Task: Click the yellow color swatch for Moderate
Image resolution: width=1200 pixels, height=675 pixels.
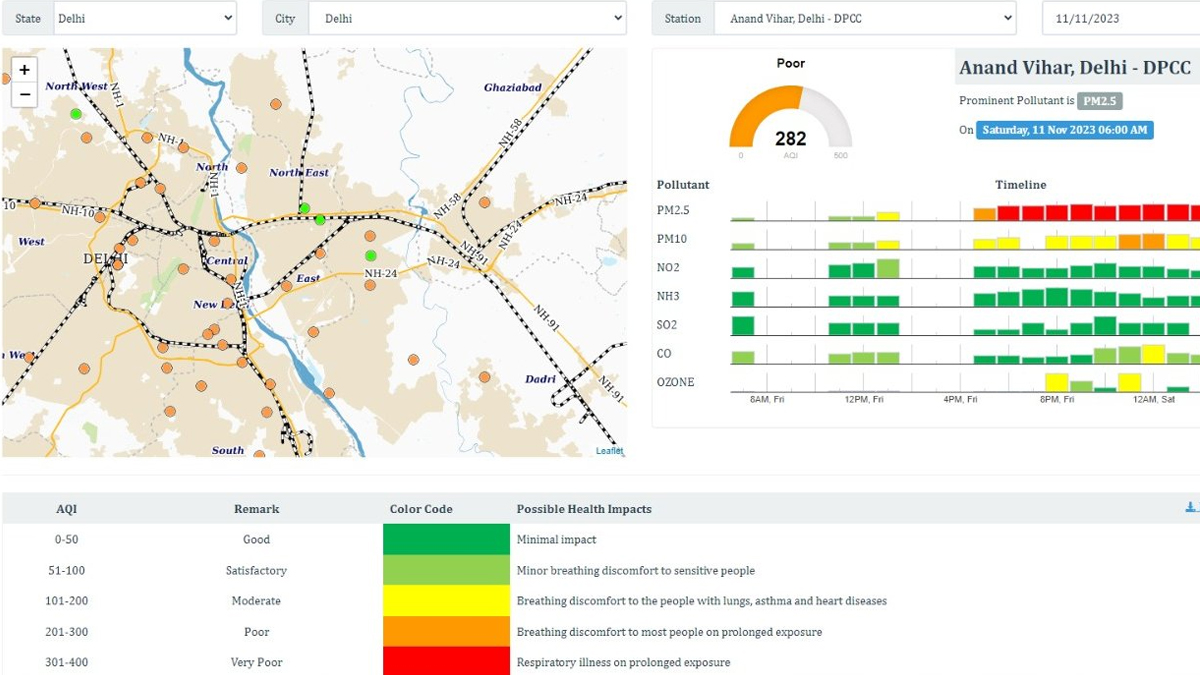Action: pos(446,601)
